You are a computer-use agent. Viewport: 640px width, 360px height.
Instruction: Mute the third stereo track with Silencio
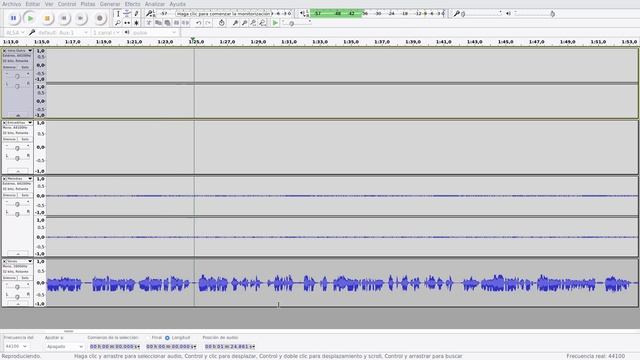[x=9, y=195]
